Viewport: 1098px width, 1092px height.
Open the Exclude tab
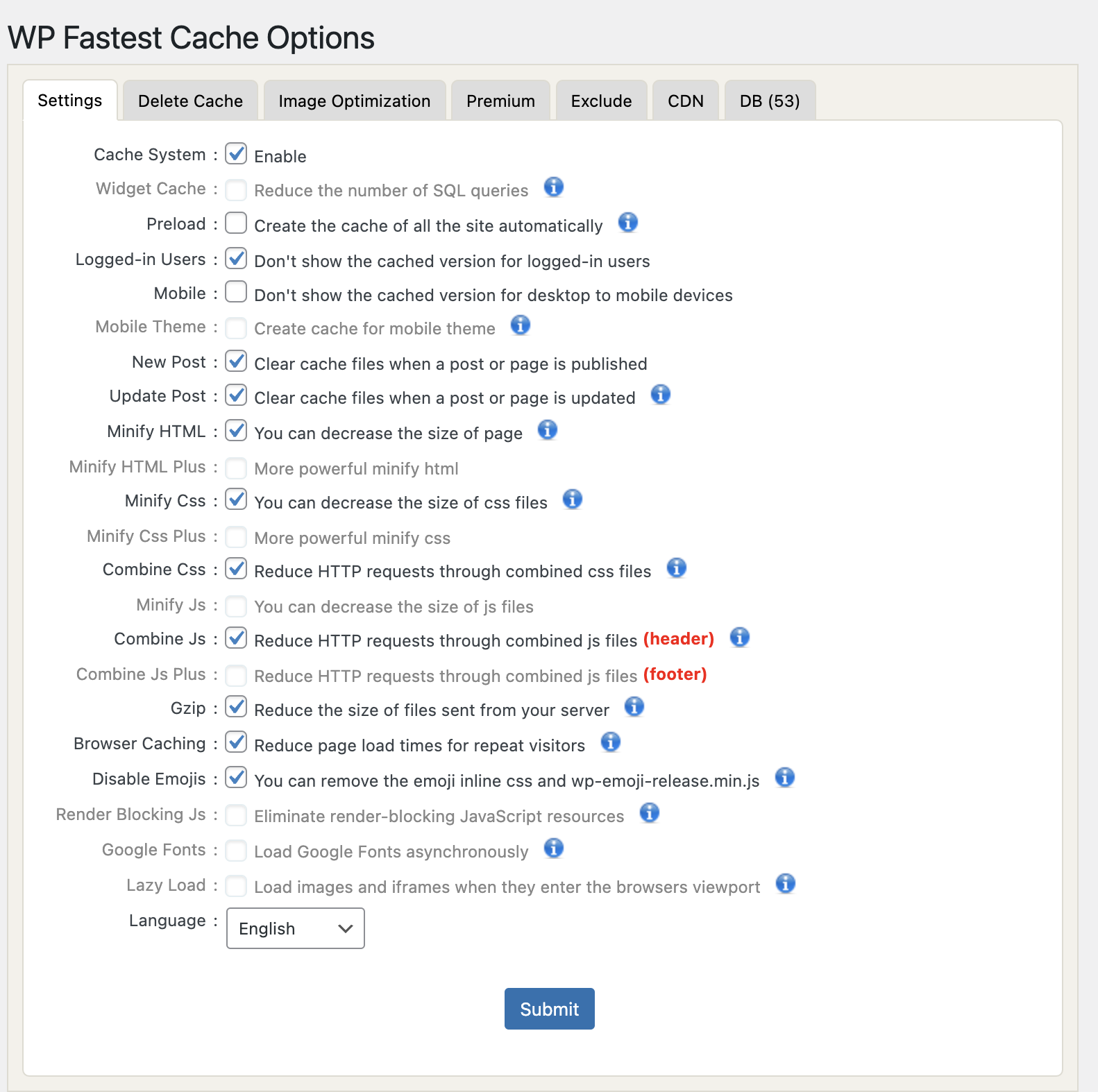point(602,101)
